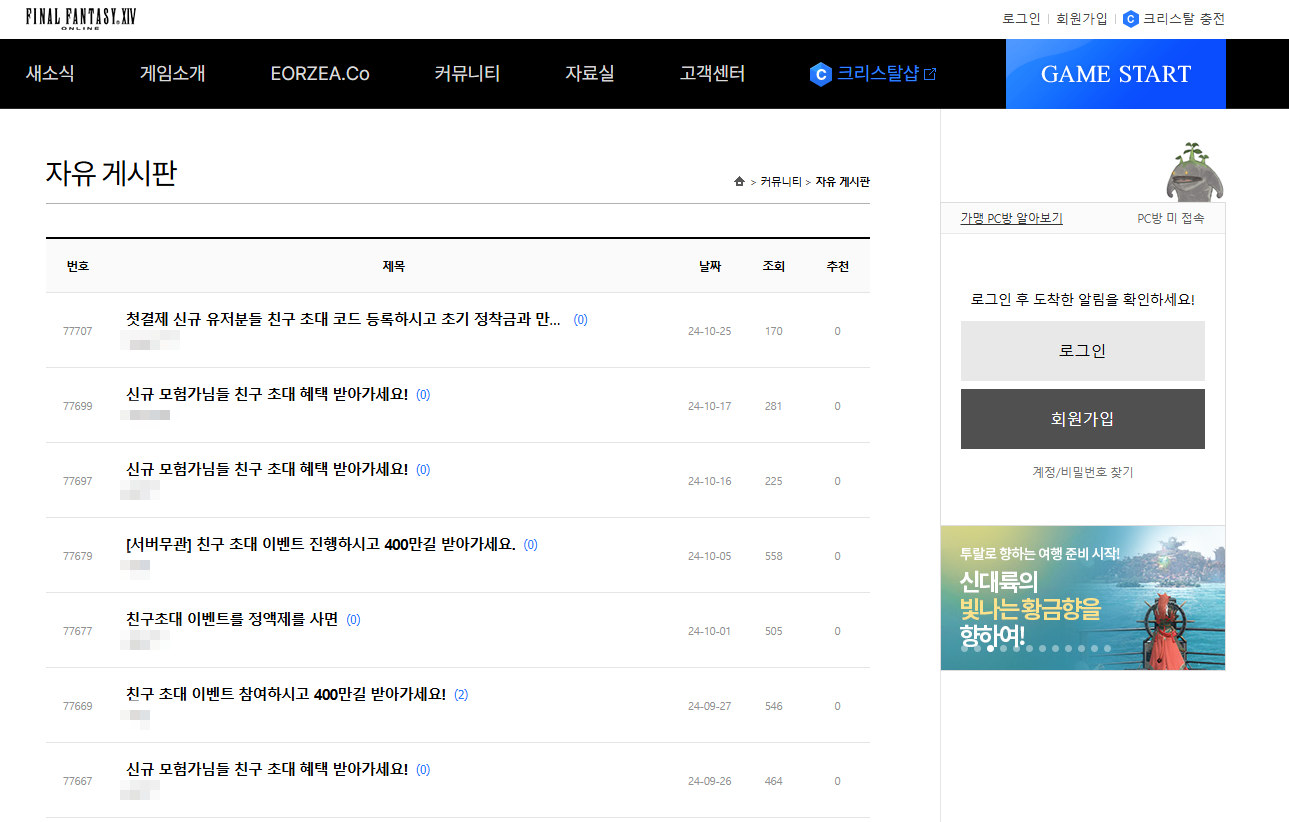Open post 77697 신규 모험가님들 친구 초대 혜택
The height and width of the screenshot is (822, 1289).
[x=267, y=469]
